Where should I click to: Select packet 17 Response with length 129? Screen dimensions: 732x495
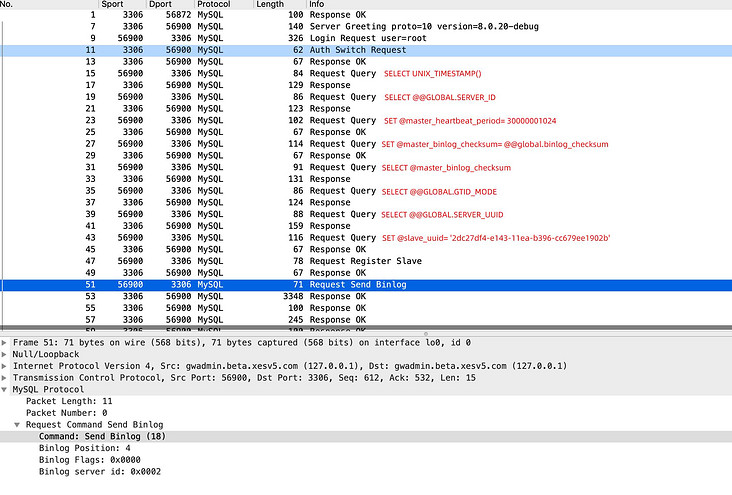366,85
